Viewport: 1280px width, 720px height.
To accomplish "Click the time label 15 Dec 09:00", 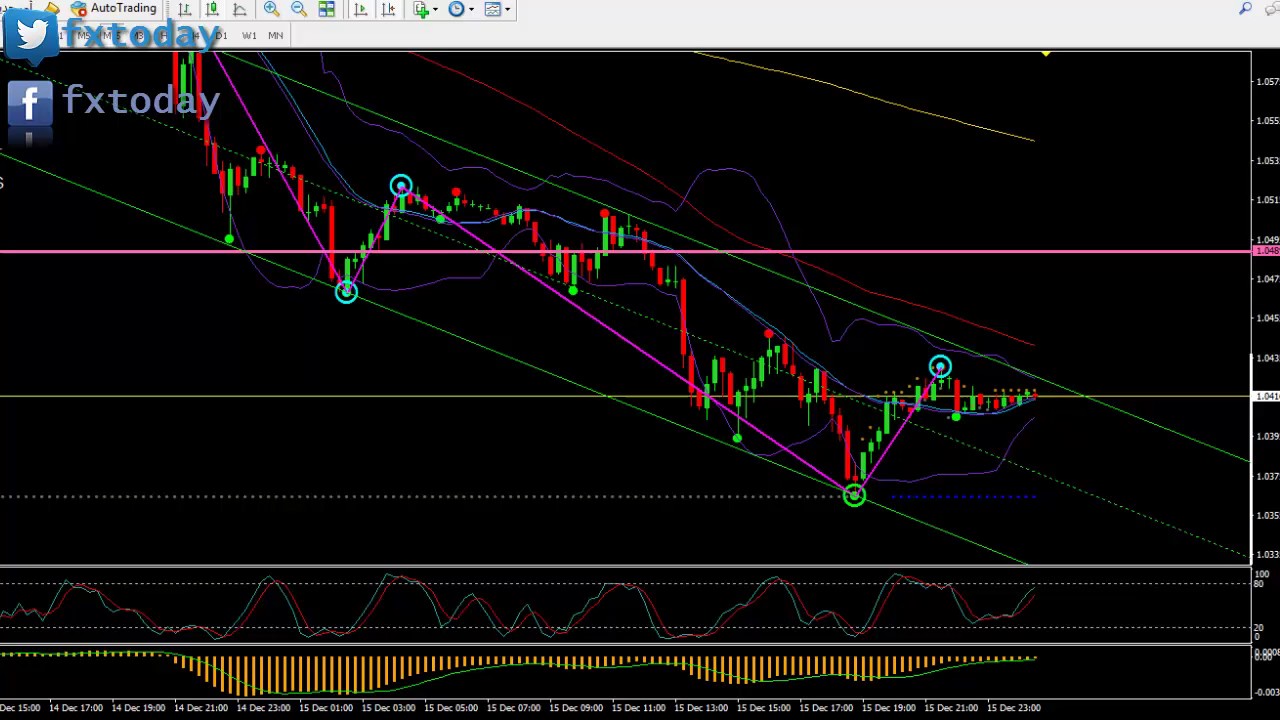I will (577, 708).
